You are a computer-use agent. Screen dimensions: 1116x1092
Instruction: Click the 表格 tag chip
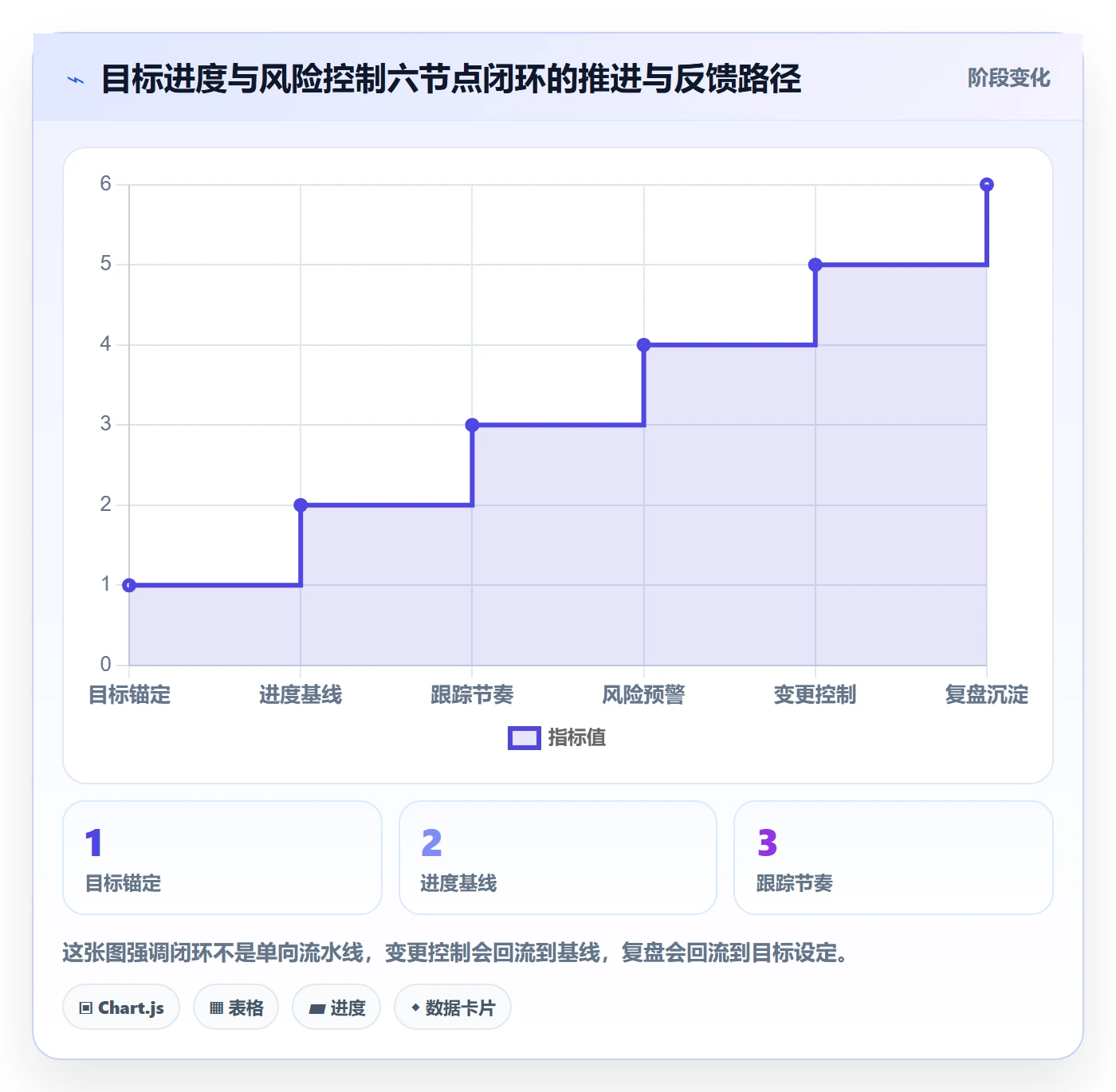tap(236, 1008)
